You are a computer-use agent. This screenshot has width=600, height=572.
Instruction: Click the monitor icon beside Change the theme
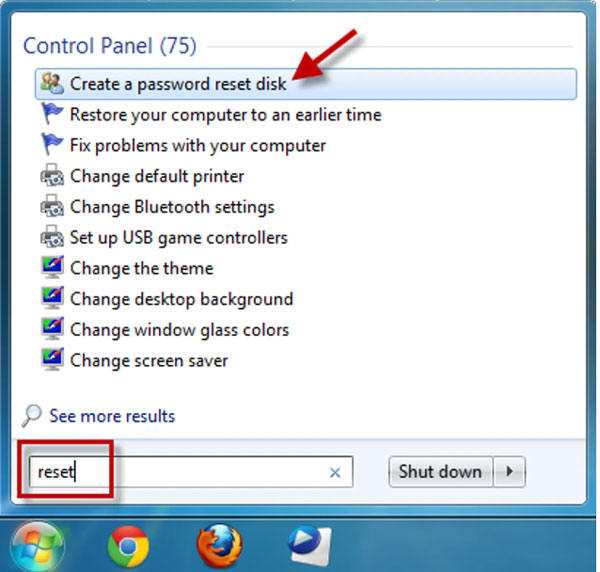pos(52,267)
